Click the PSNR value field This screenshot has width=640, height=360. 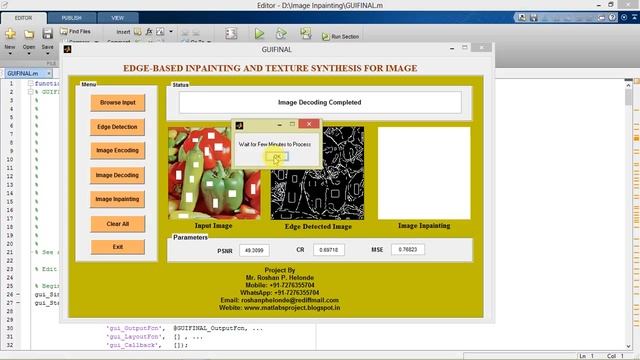[x=254, y=250]
